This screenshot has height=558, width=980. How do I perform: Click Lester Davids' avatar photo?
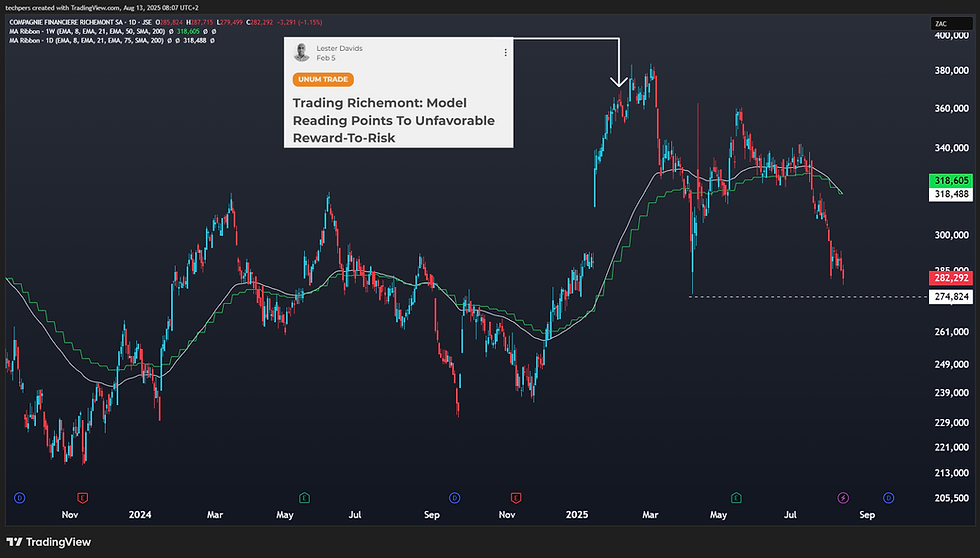[x=302, y=52]
